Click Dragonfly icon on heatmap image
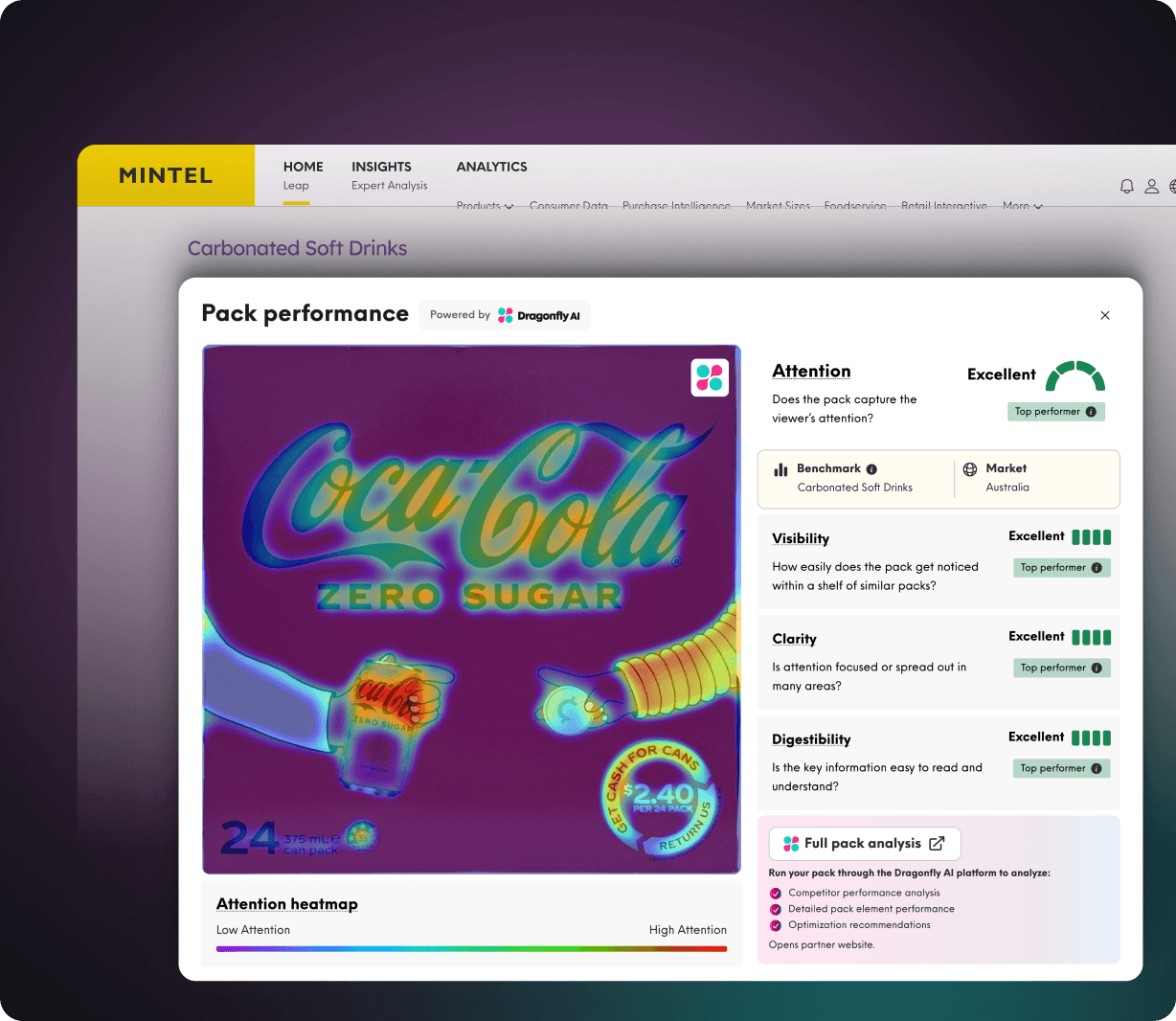1176x1021 pixels. point(710,377)
